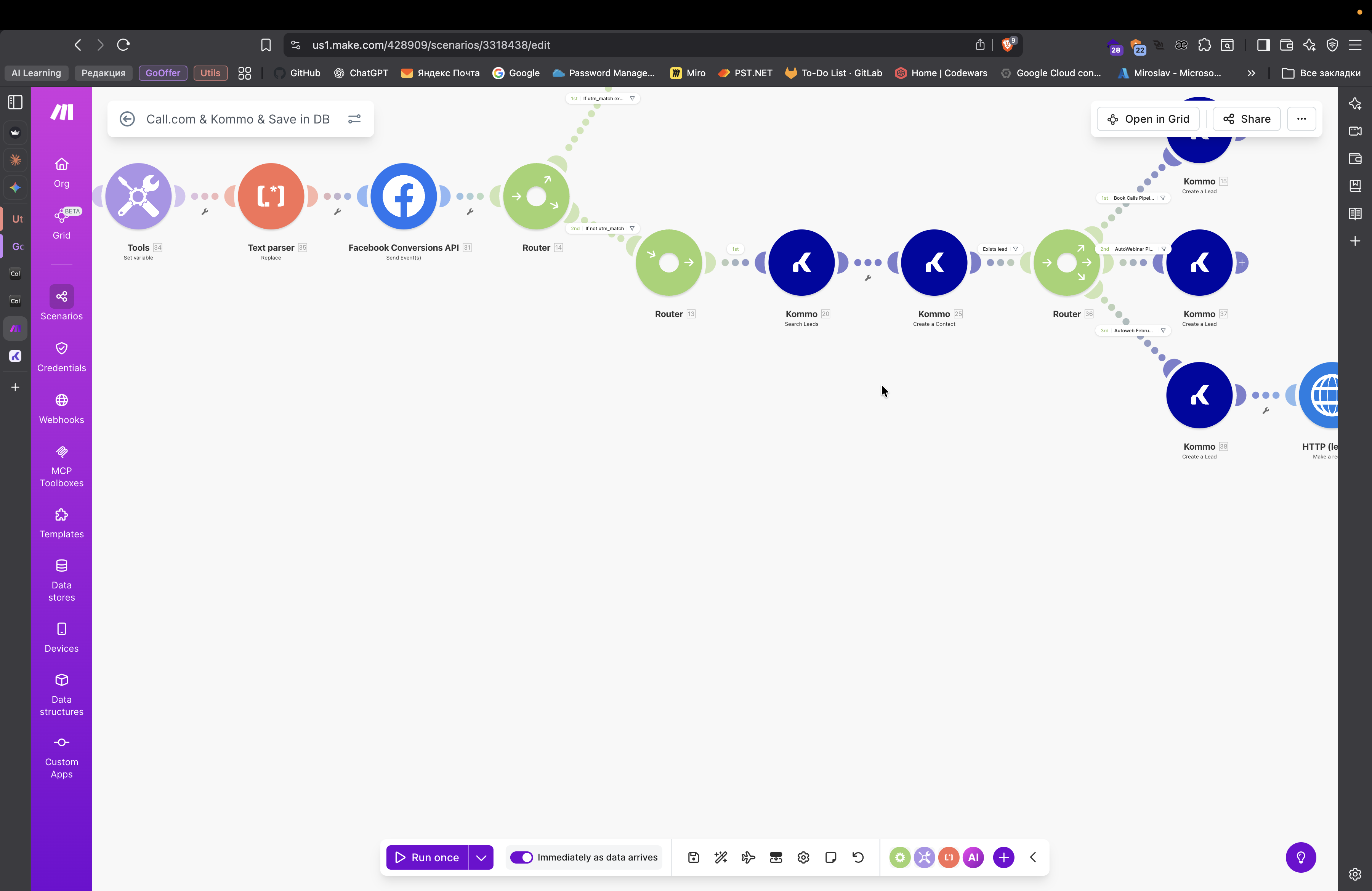Open the Kommo "Search Leads" module

pyautogui.click(x=802, y=262)
